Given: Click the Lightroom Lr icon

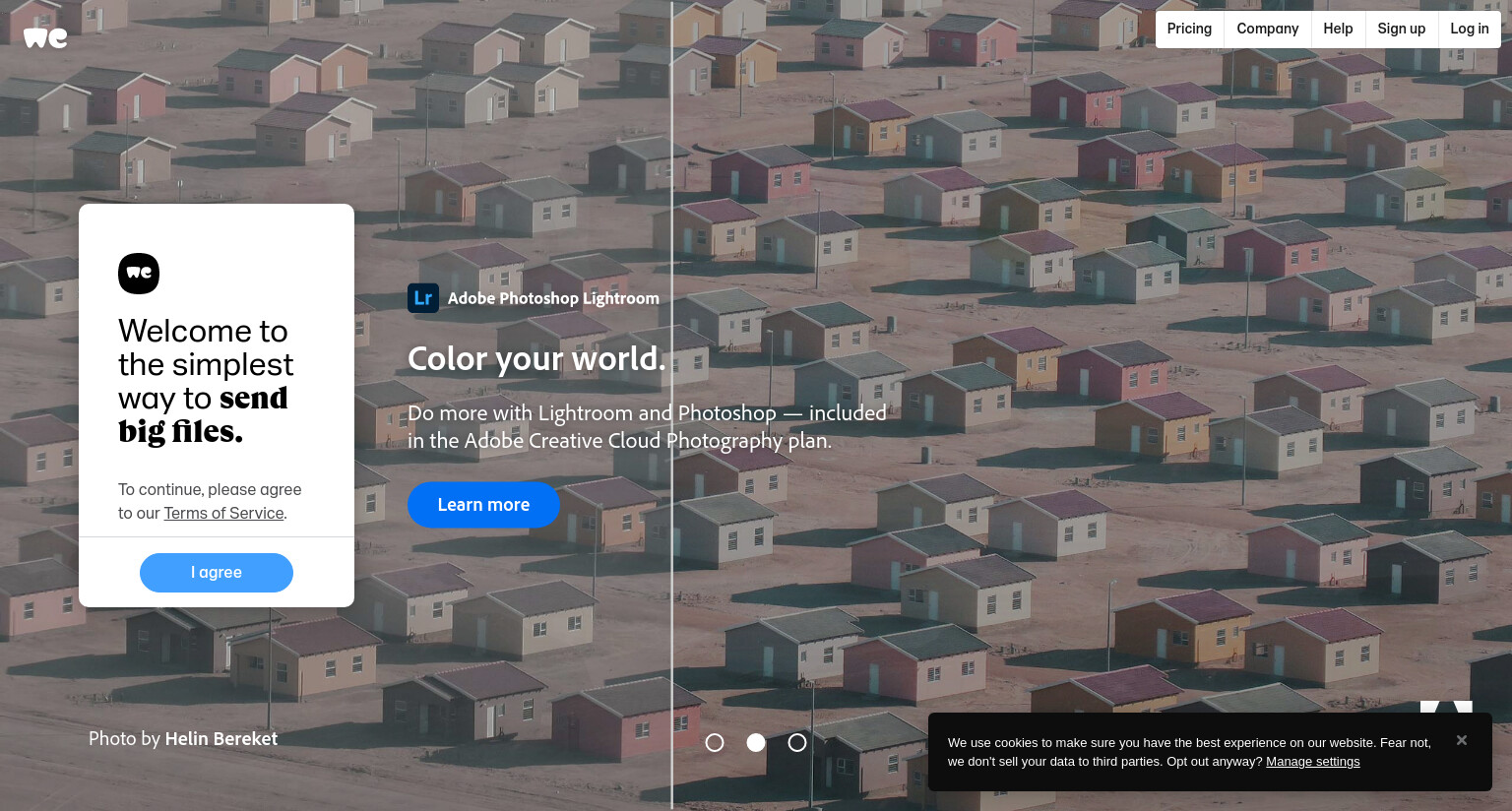Looking at the screenshot, I should (423, 298).
